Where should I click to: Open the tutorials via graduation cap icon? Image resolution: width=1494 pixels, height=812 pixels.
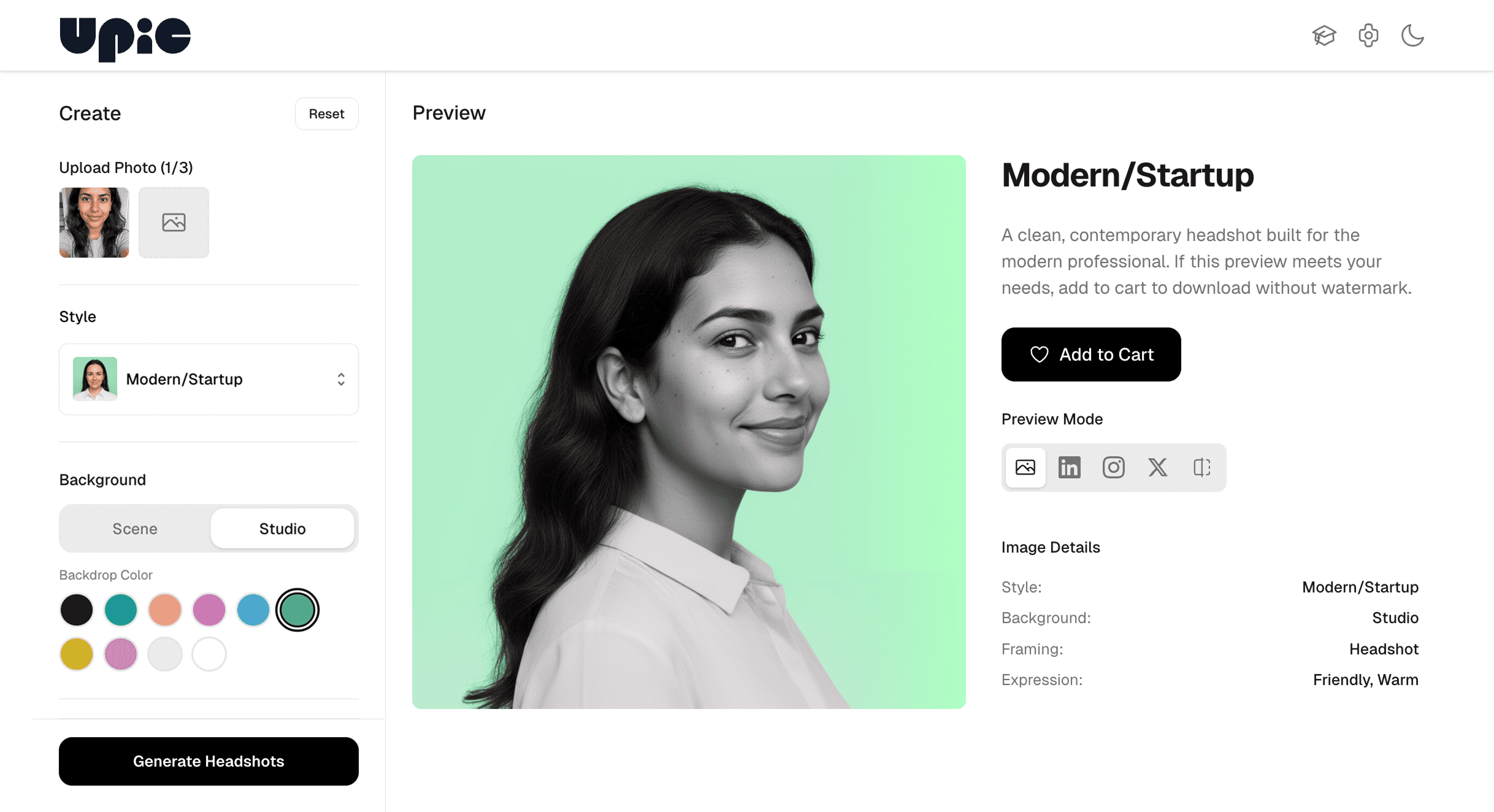click(1324, 35)
